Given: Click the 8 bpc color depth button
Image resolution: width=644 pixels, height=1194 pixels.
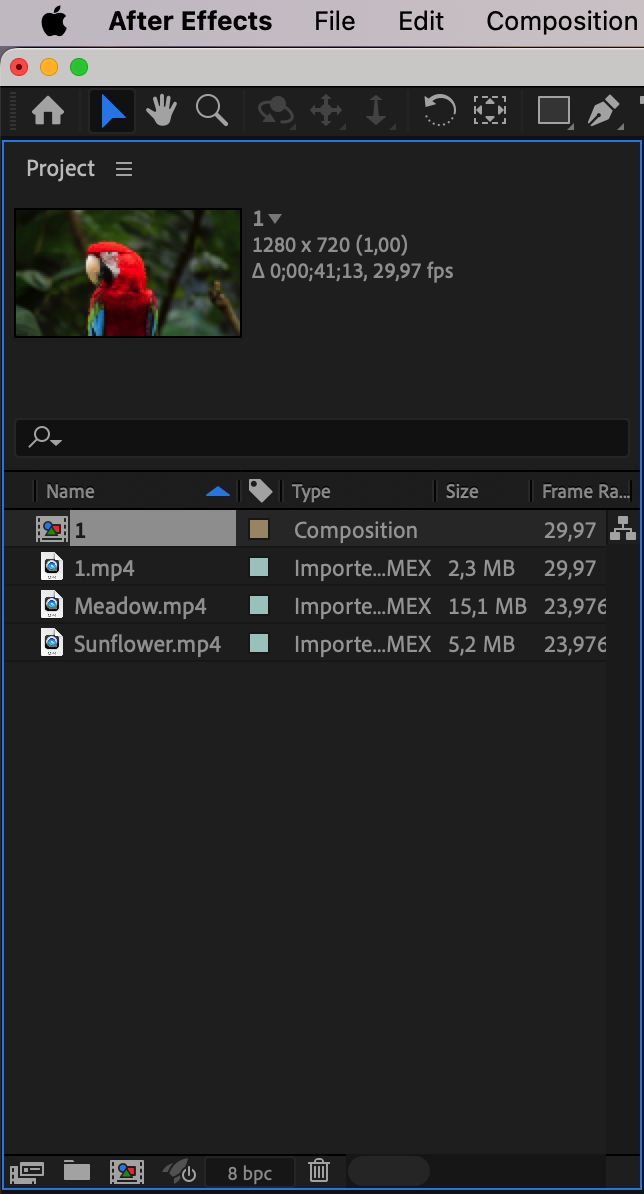Looking at the screenshot, I should click(249, 1173).
